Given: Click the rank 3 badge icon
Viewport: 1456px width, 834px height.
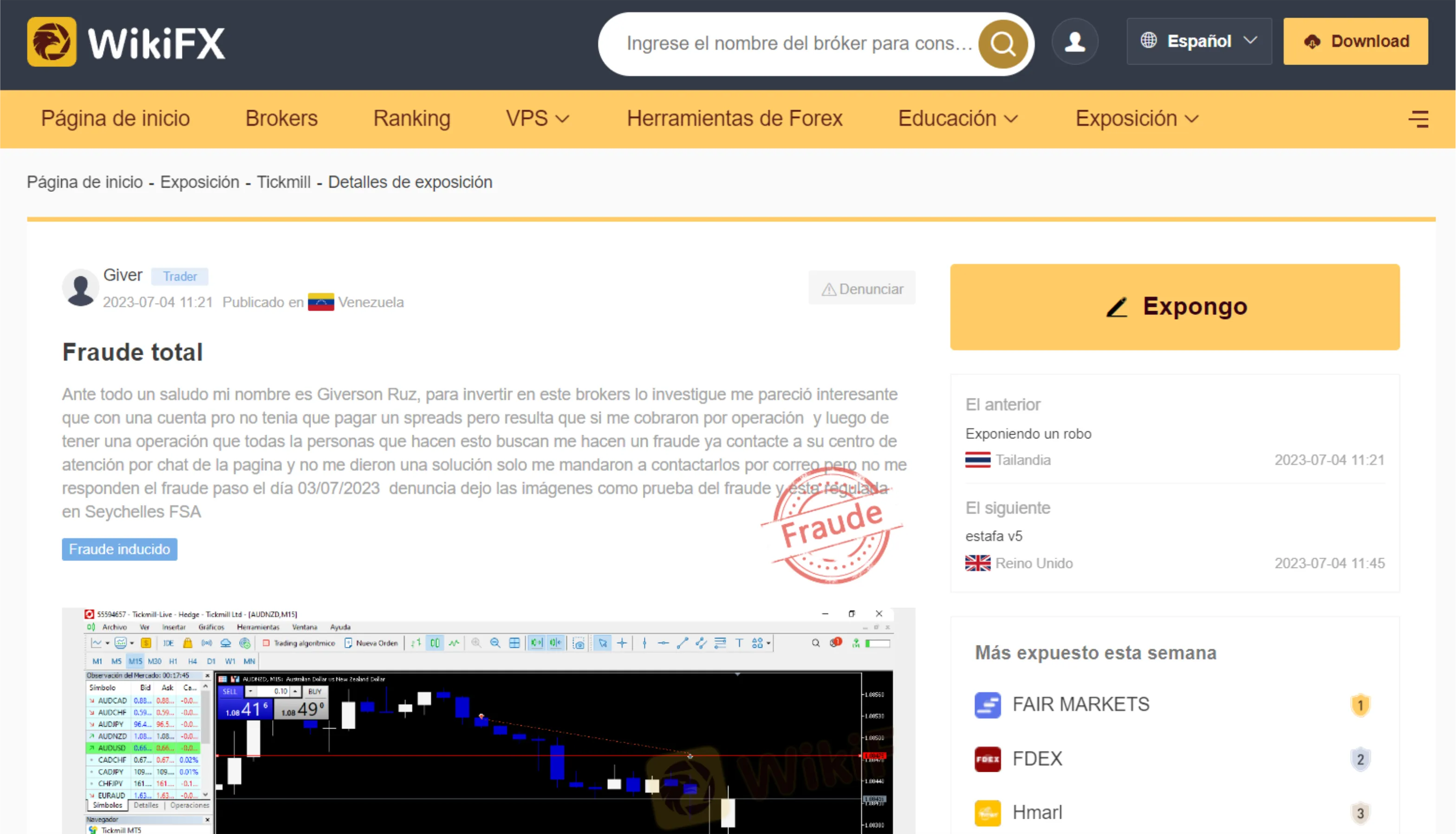Looking at the screenshot, I should pos(1360,814).
